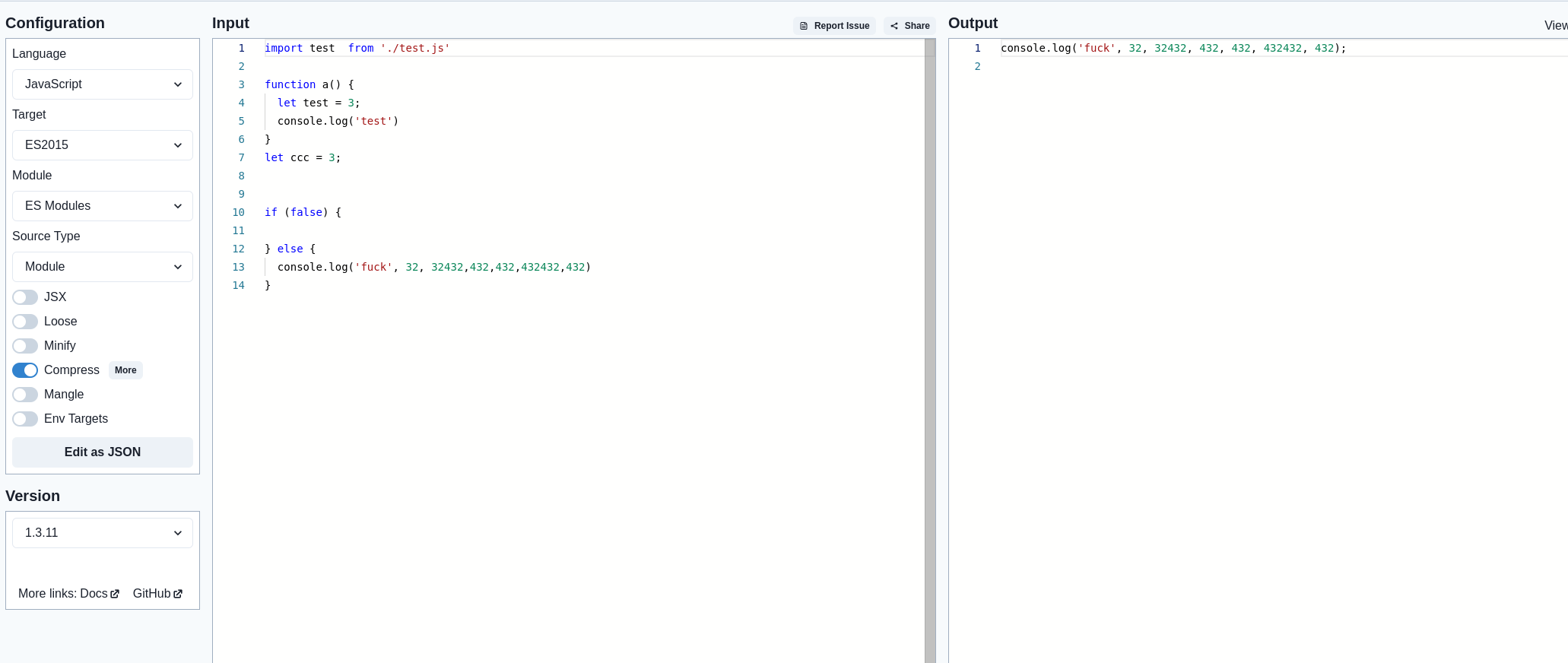Turn on the Mangle switch

25,395
